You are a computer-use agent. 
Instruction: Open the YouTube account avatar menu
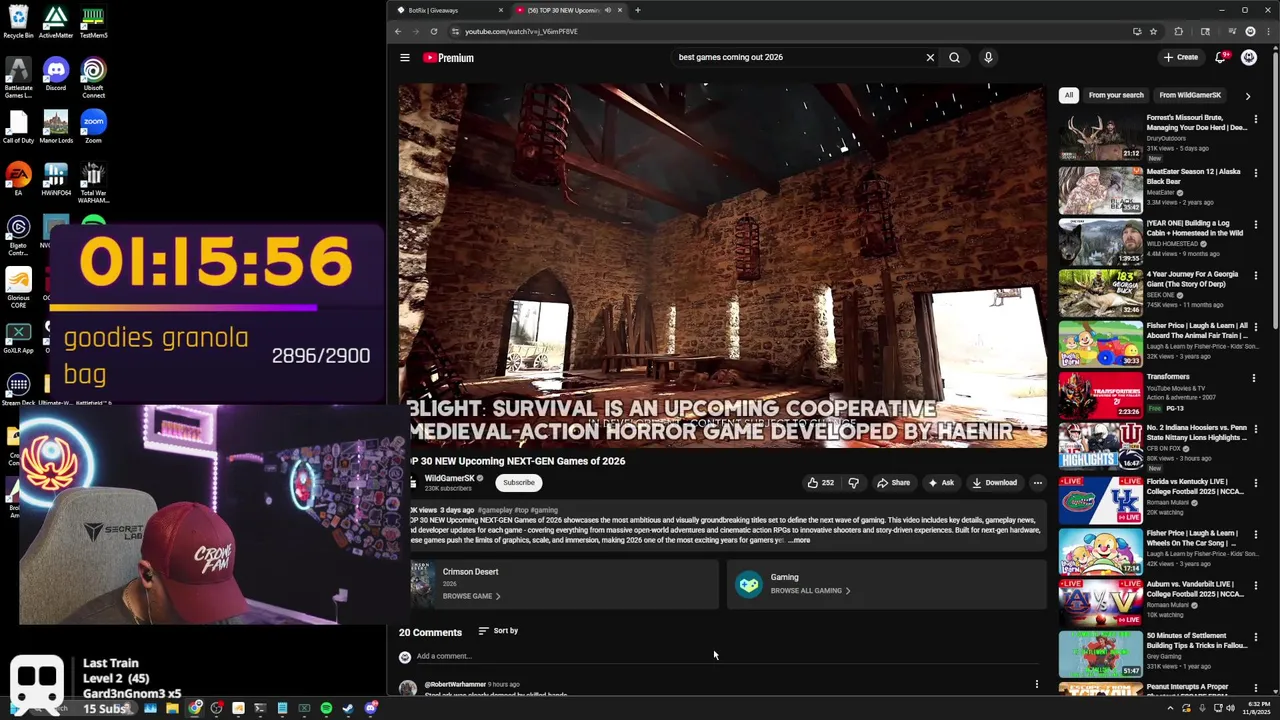pos(1249,57)
